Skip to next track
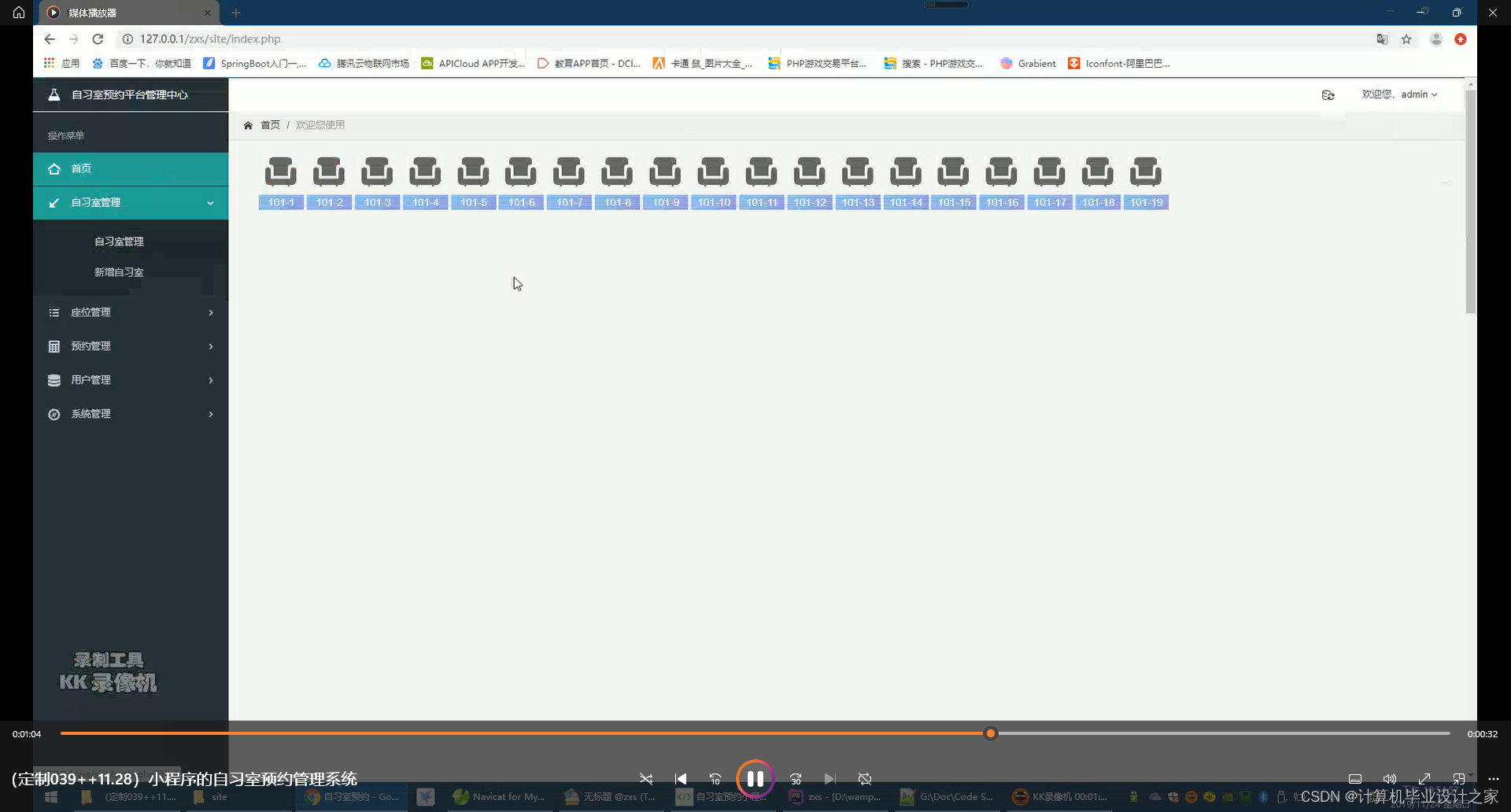This screenshot has width=1511, height=812. coord(829,779)
